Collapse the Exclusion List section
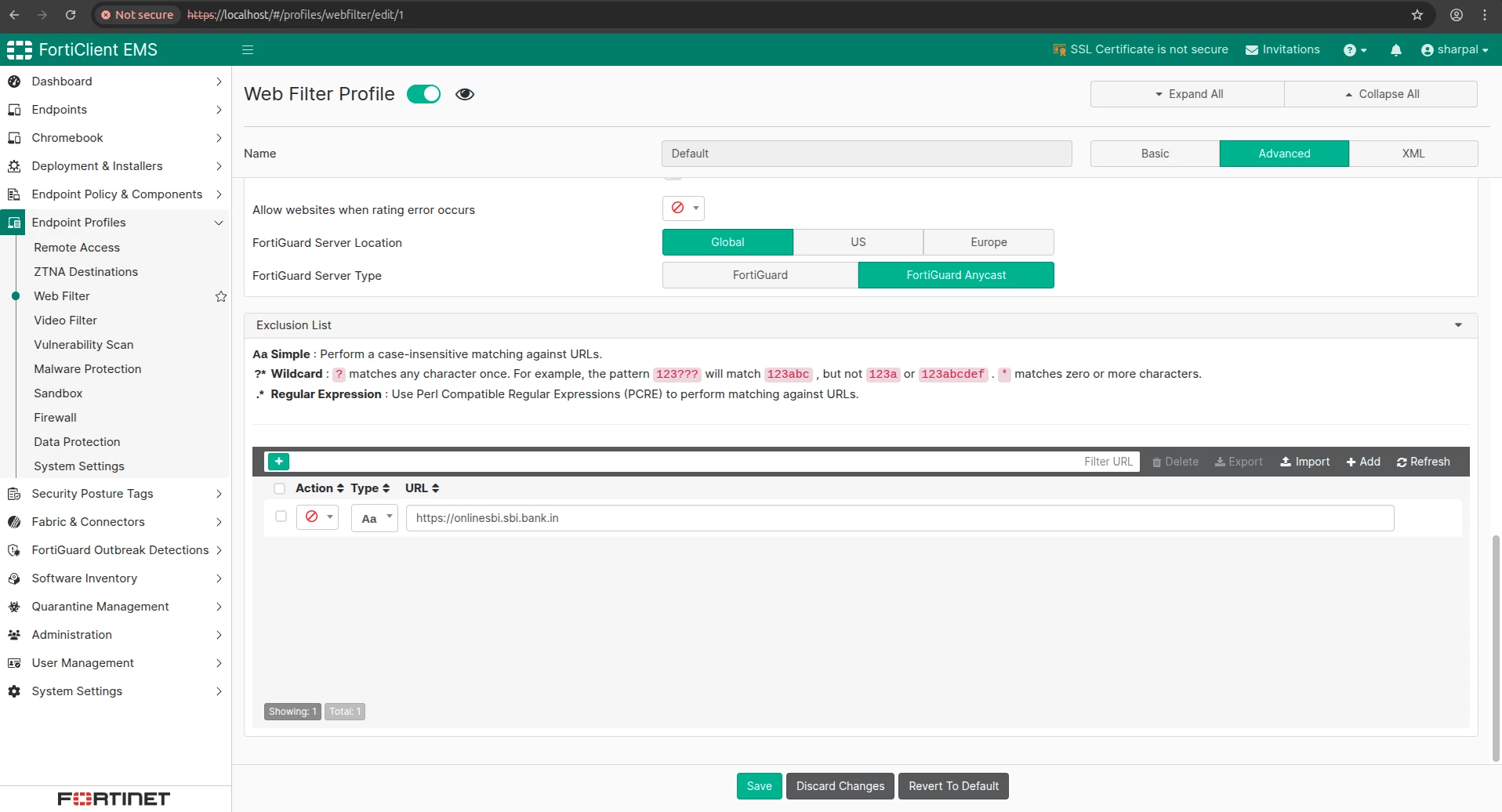 1458,325
